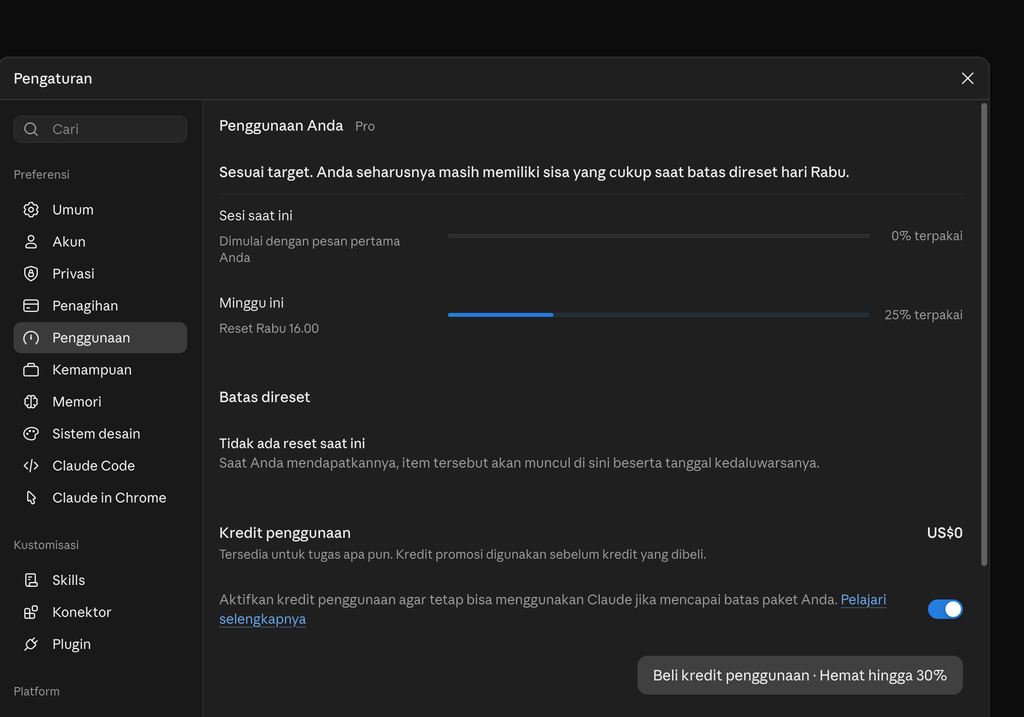Screen dimensions: 1024x717
Task: Open Sistem desain settings
Action: point(100,434)
